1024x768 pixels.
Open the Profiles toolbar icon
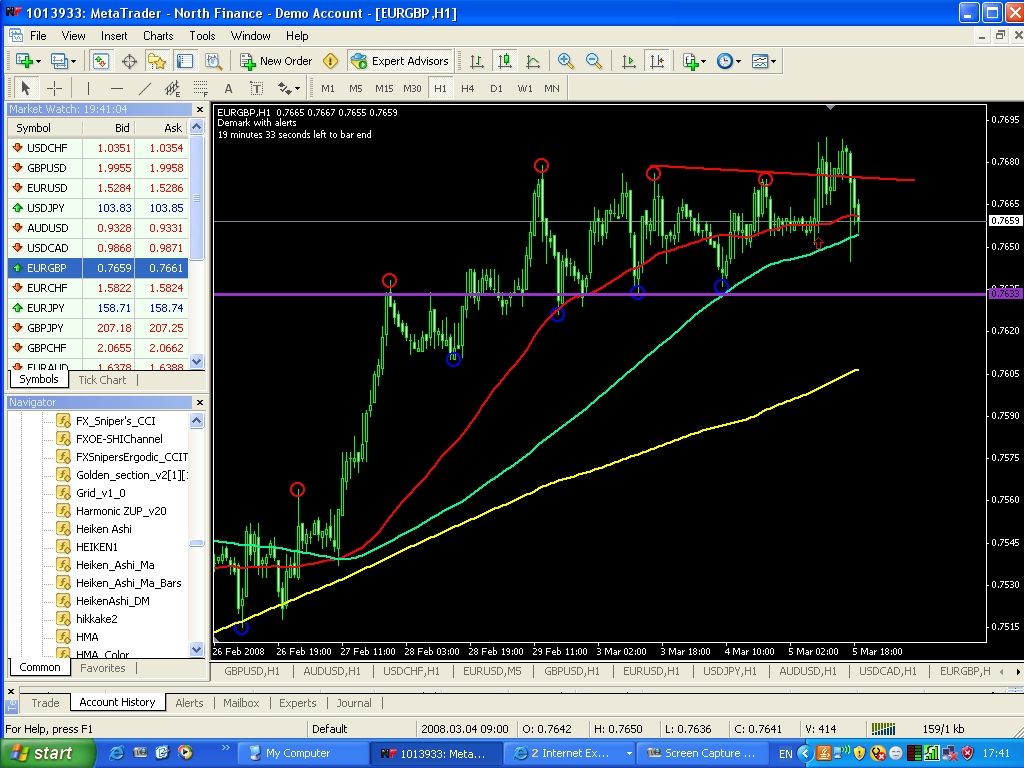(63, 61)
